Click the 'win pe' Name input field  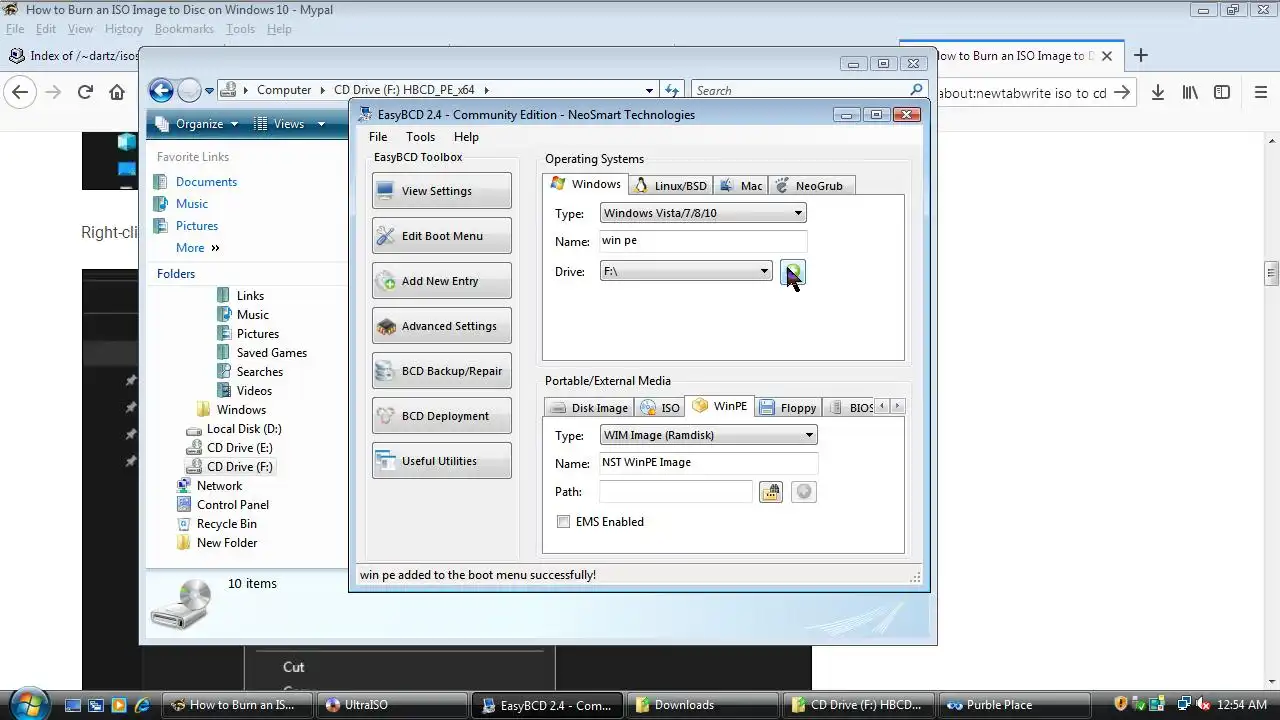[703, 241]
